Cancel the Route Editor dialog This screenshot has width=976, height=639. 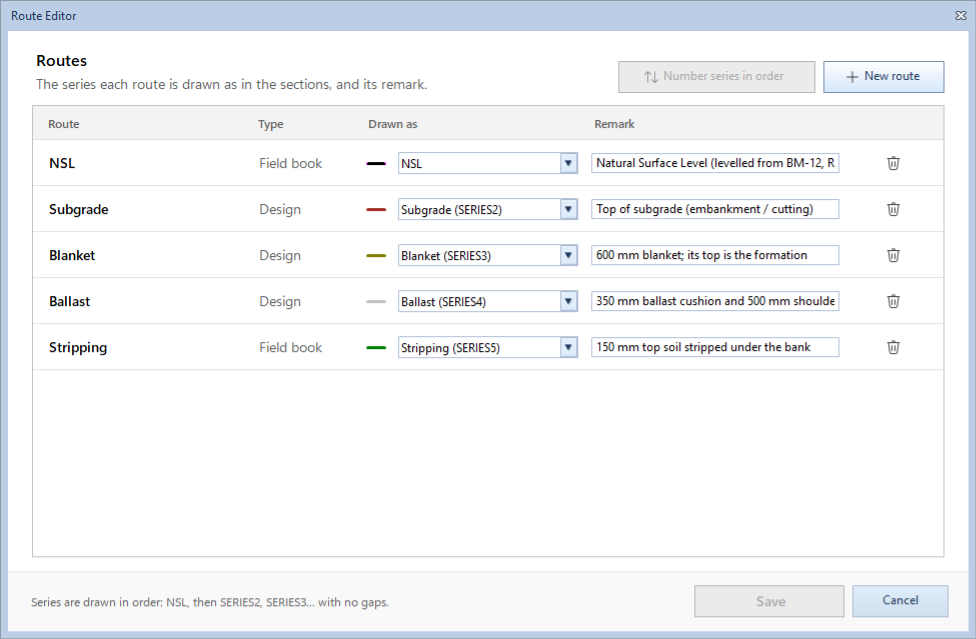pos(900,601)
